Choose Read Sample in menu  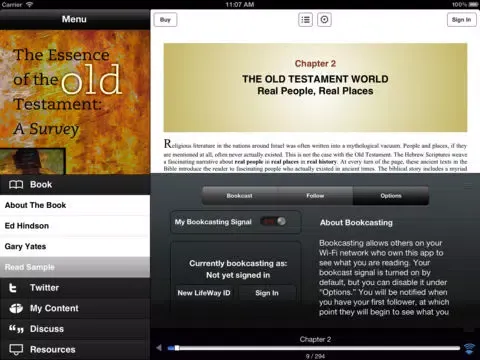pos(75,267)
